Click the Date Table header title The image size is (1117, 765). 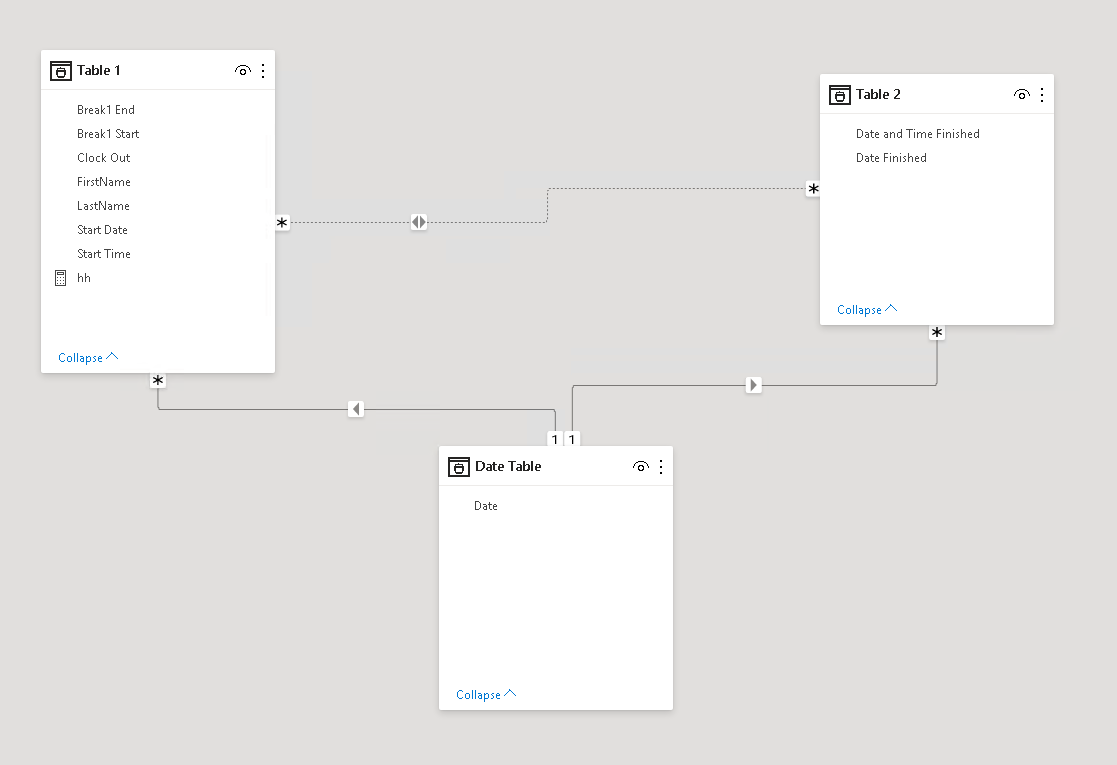(x=508, y=467)
